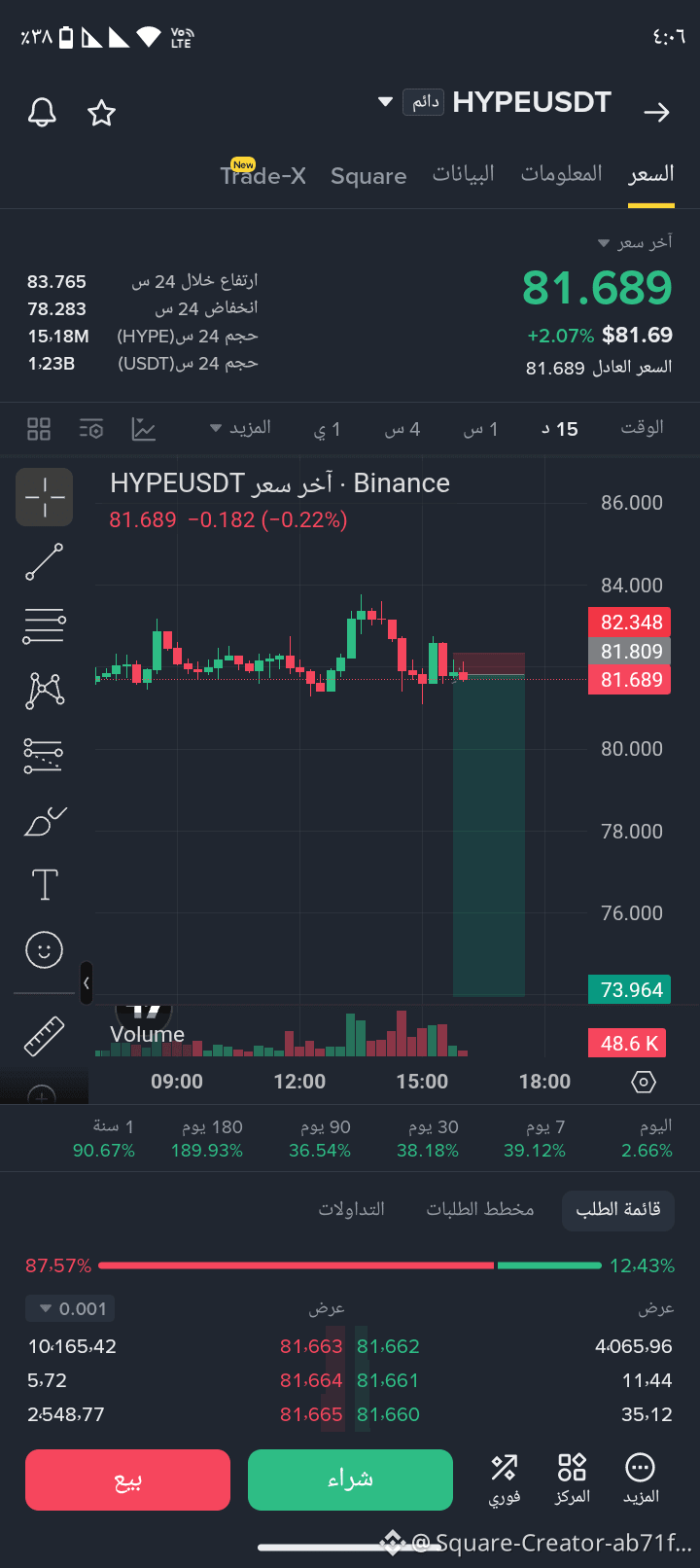Go back using the arrow icon
The width and height of the screenshot is (700, 1568).
tap(657, 113)
